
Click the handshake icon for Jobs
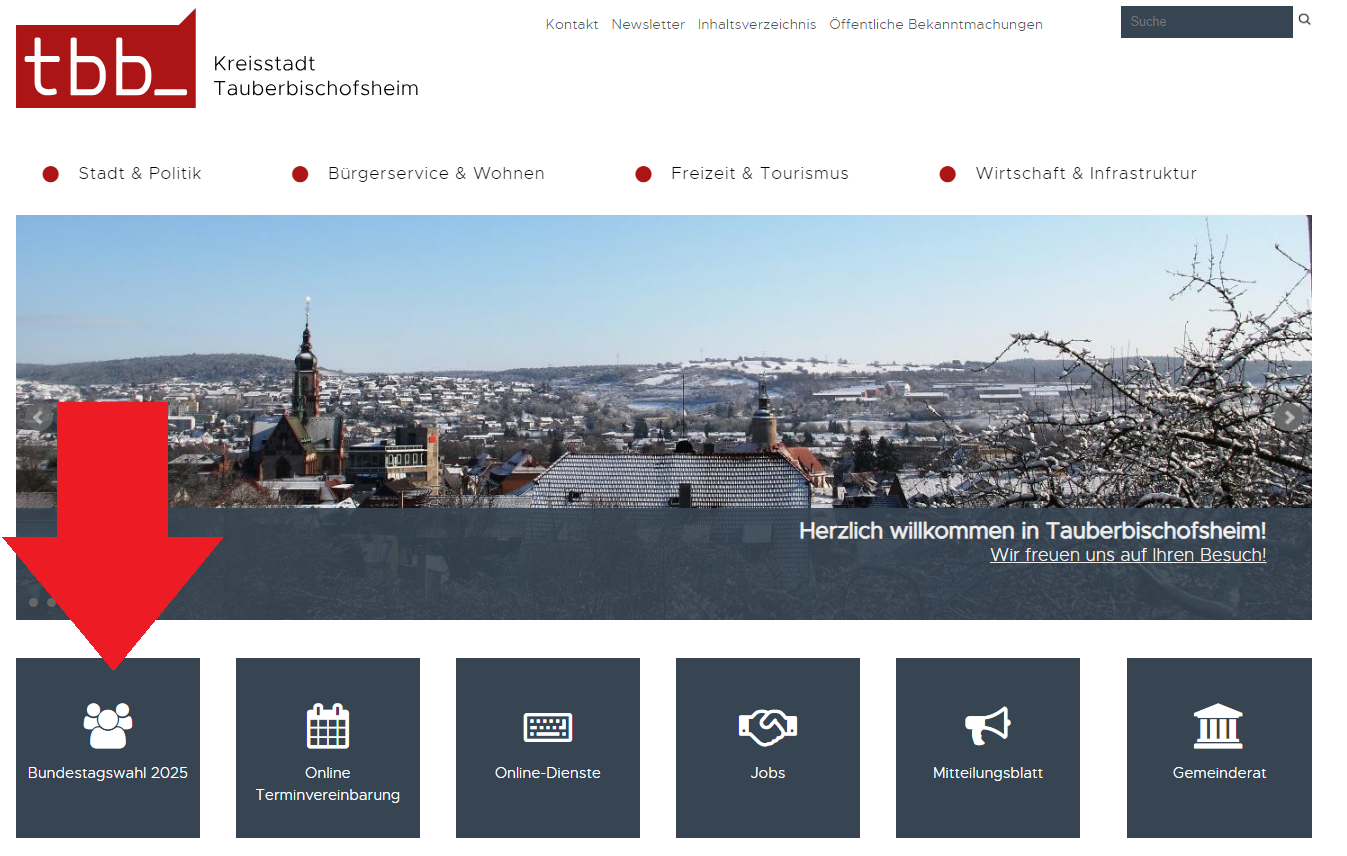click(768, 726)
